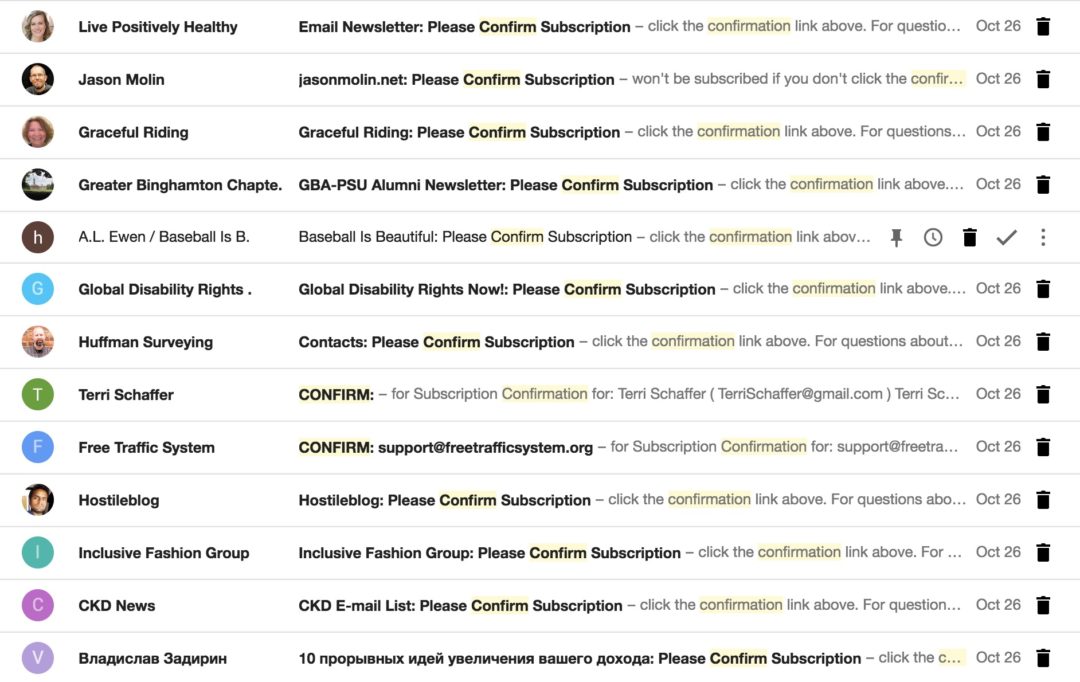1080x682 pixels.
Task: Pin the Baseball Is Beautiful email
Action: (896, 237)
